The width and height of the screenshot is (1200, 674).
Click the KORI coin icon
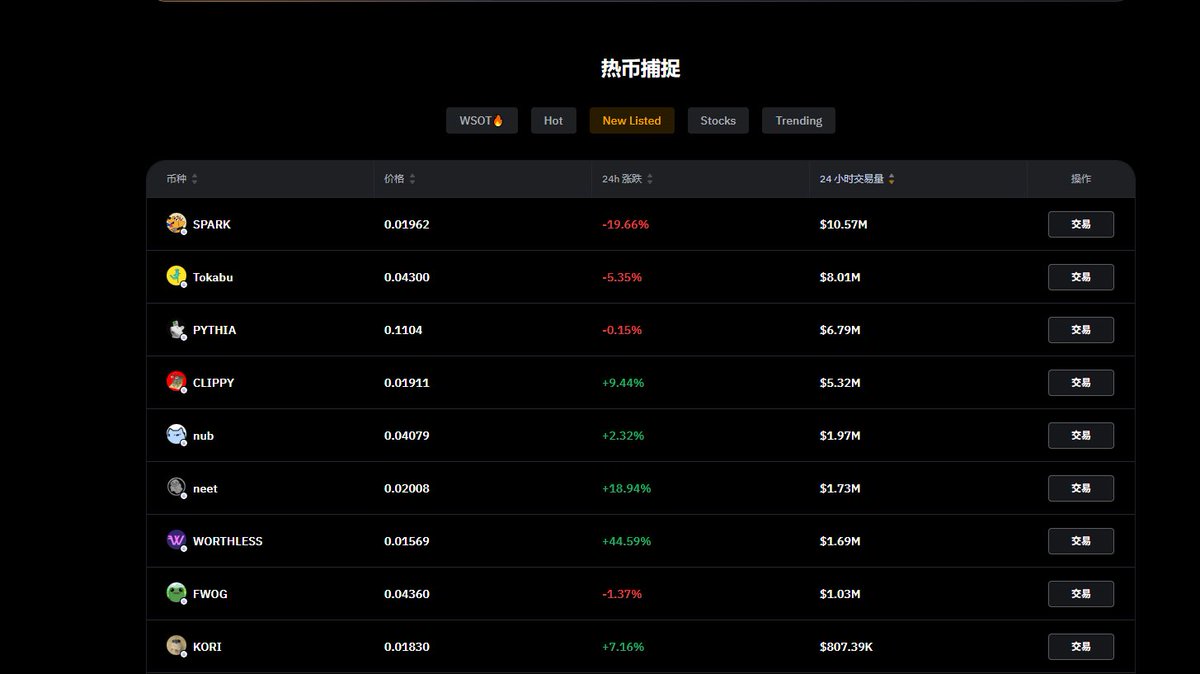176,646
